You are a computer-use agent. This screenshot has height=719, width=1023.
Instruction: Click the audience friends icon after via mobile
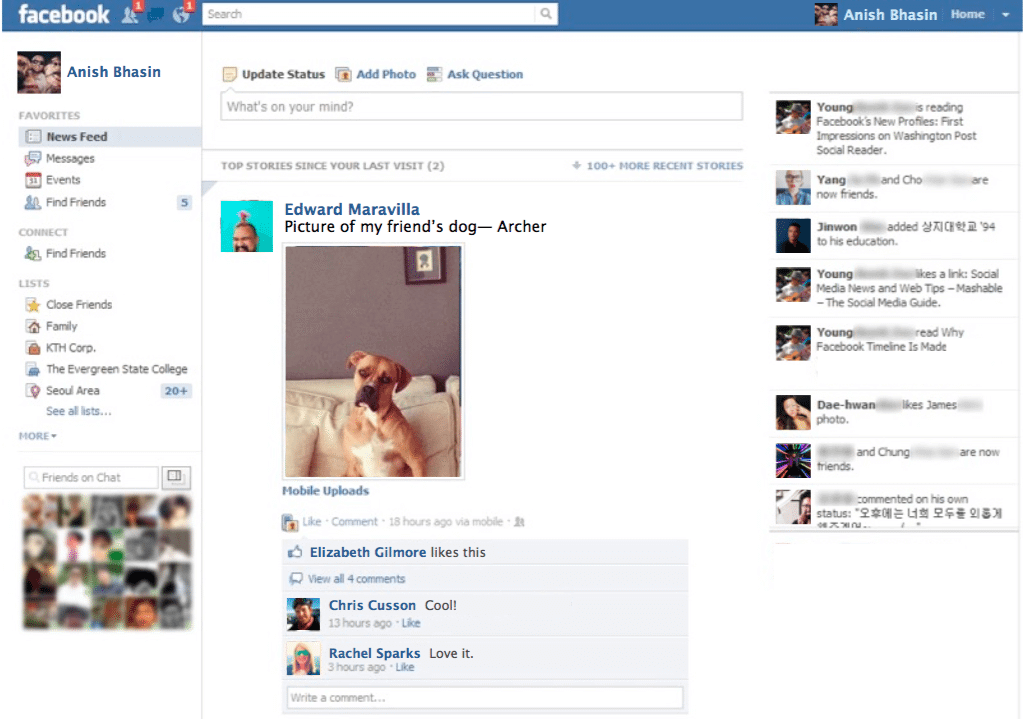click(519, 522)
